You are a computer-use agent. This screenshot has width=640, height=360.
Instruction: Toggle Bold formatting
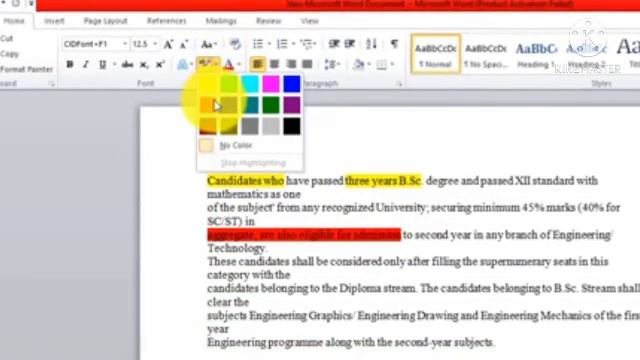tap(70, 64)
